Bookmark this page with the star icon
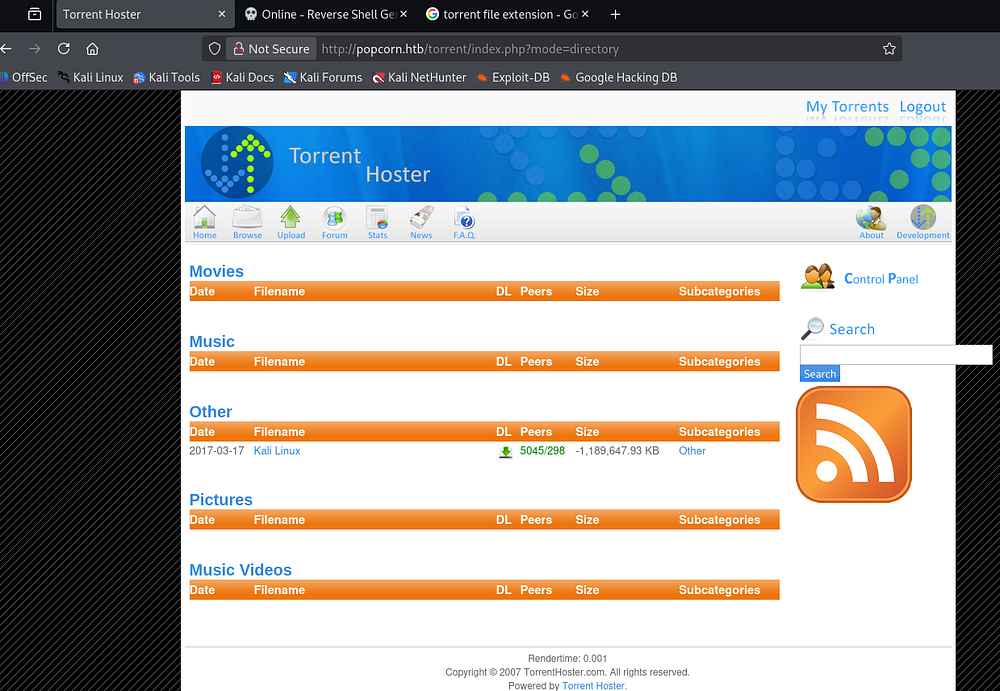Screen dimensions: 1000x691 pos(889,49)
